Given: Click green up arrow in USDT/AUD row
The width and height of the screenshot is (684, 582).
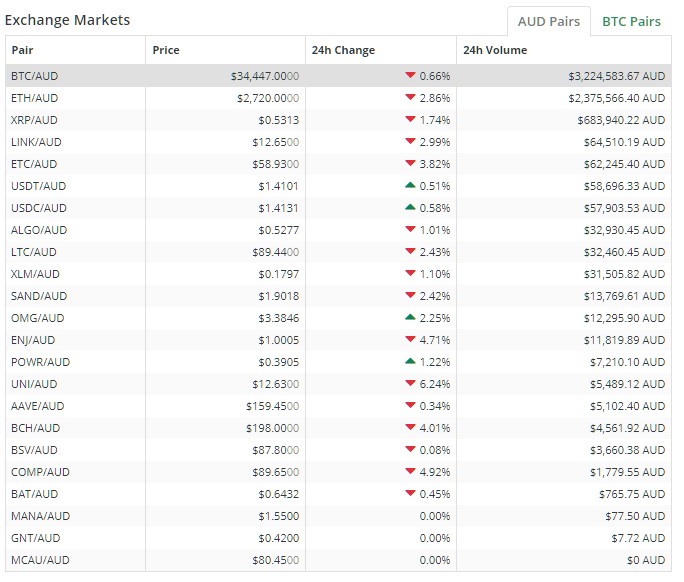Looking at the screenshot, I should pyautogui.click(x=410, y=185).
